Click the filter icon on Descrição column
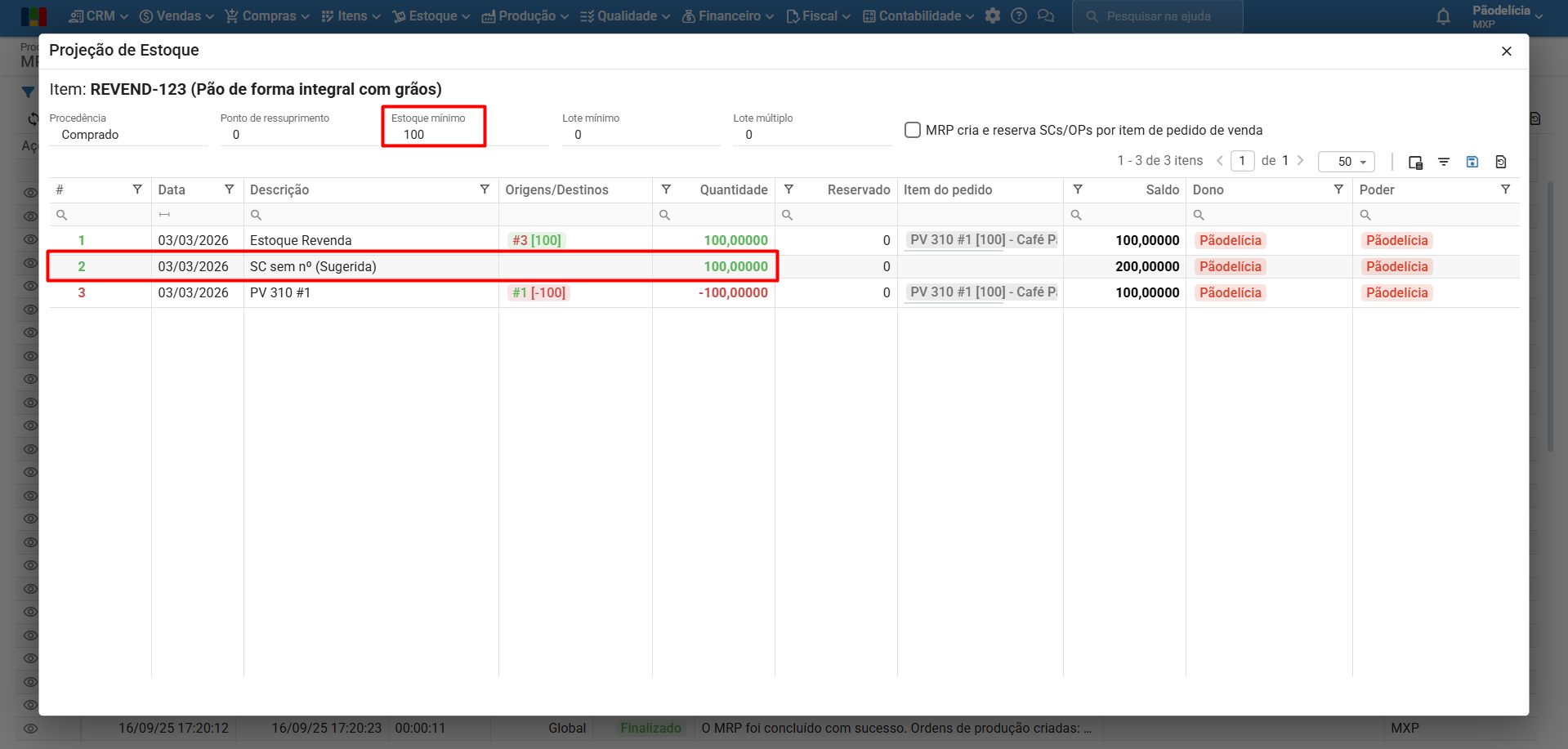Screen dimensions: 1568x749 485,189
